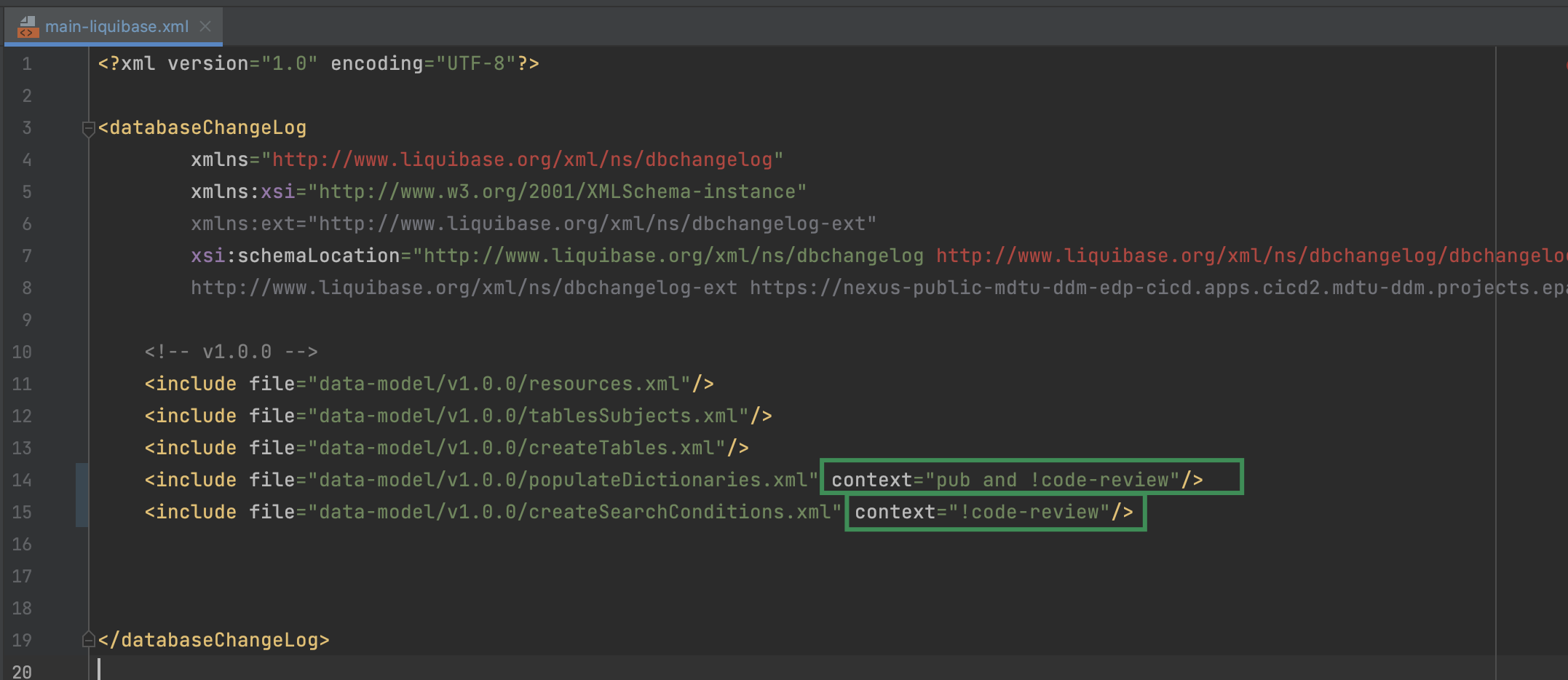Select the main-liquibase.xml editor tab
The height and width of the screenshot is (680, 1568).
point(116,27)
